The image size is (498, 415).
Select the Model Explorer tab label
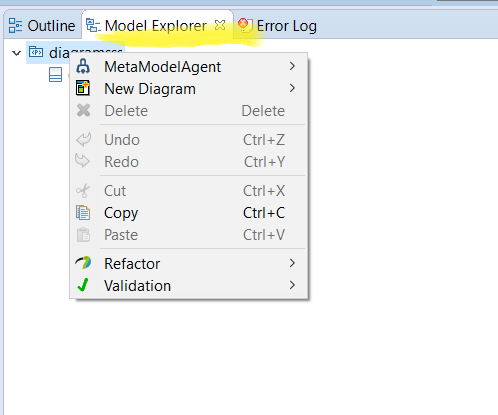tap(156, 26)
